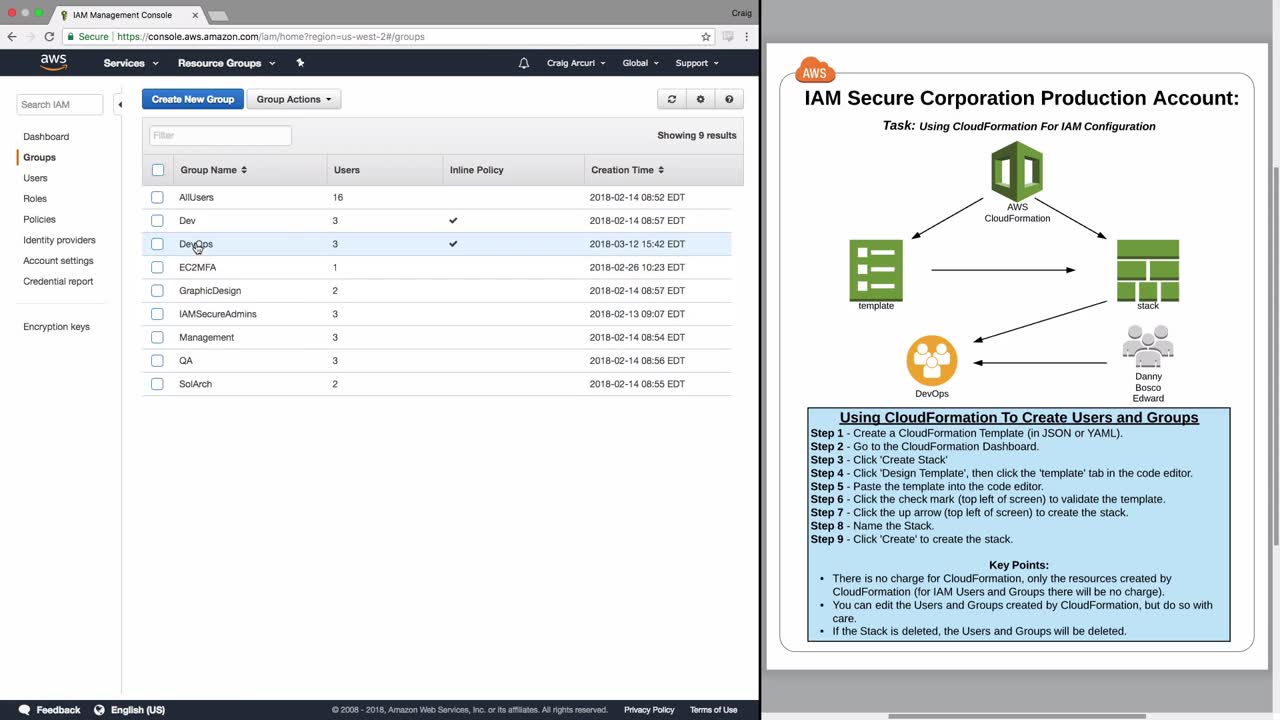Check the AllUsers group checkbox
Viewport: 1280px width, 720px height.
point(157,197)
